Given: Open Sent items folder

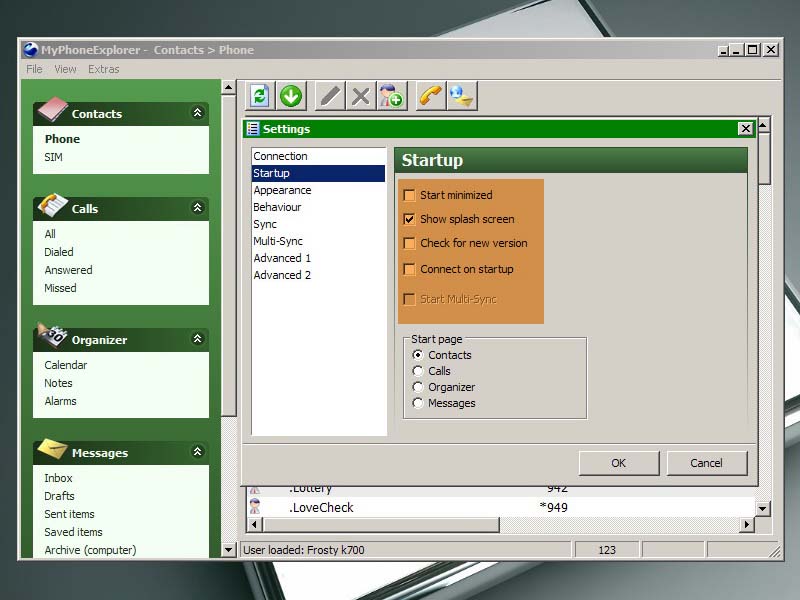Looking at the screenshot, I should (x=69, y=514).
